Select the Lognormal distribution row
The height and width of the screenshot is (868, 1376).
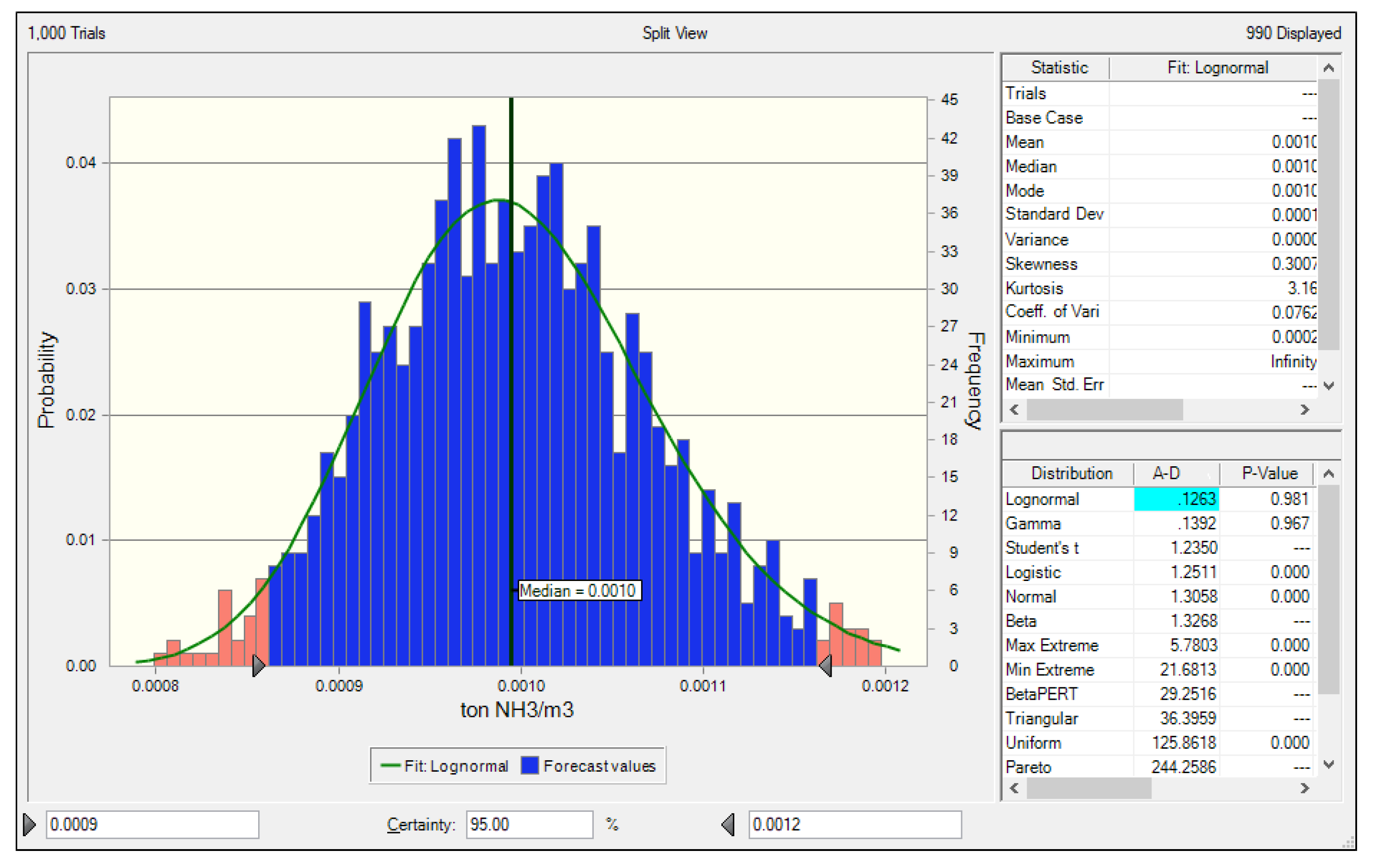(1042, 499)
